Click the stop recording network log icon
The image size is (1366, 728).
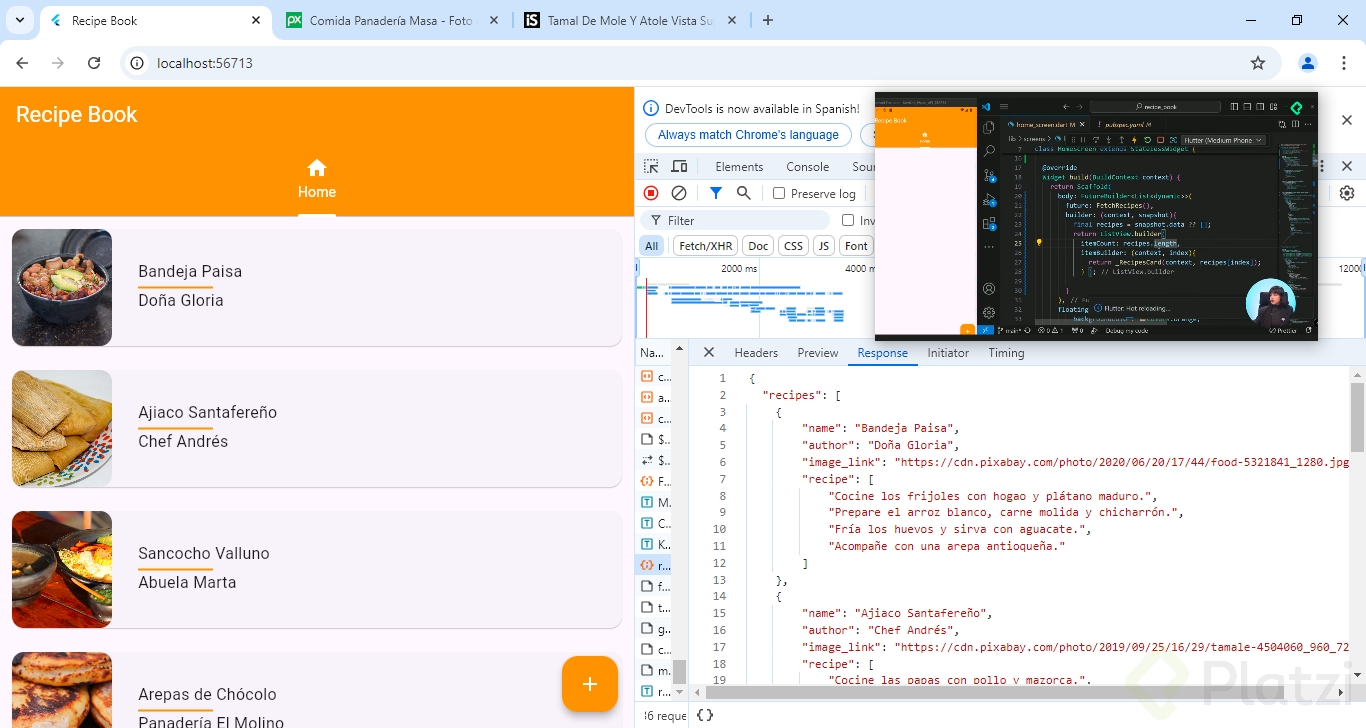point(651,193)
